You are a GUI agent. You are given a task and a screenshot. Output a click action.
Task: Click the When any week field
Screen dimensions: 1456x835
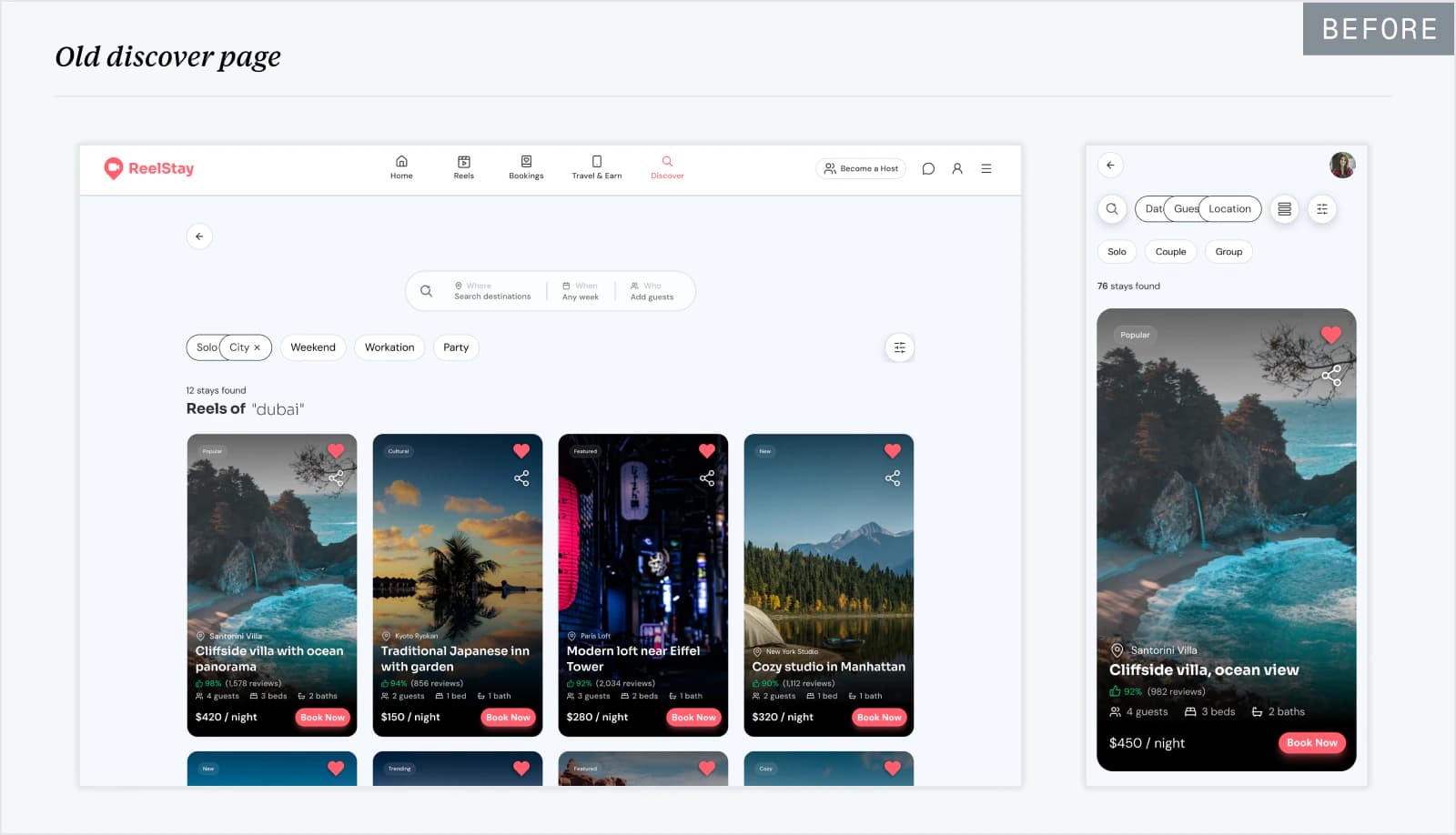[x=581, y=291]
